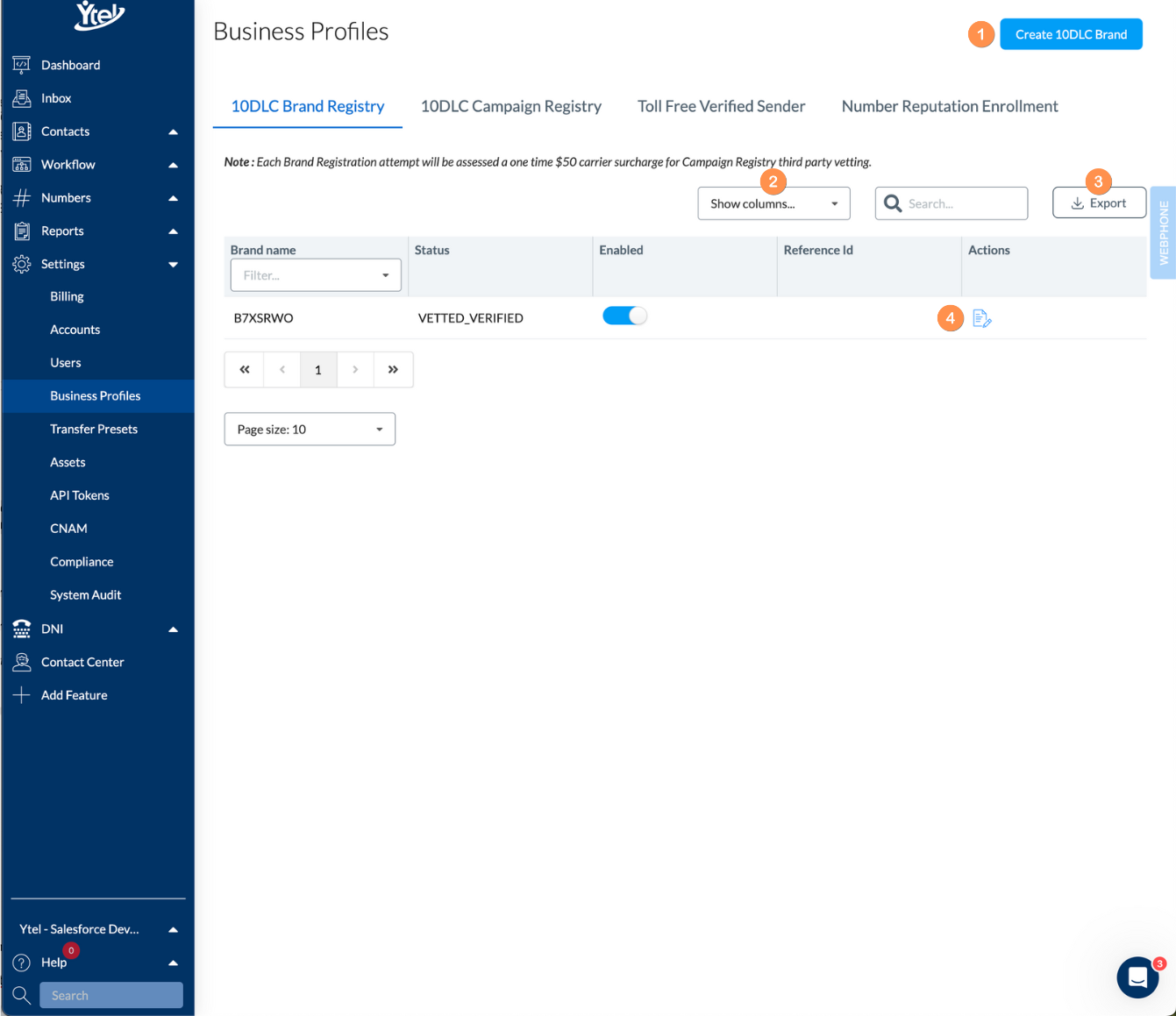This screenshot has width=1176, height=1016.
Task: Expand the Ytel - Salesforce Dev account menu
Action: [x=98, y=929]
